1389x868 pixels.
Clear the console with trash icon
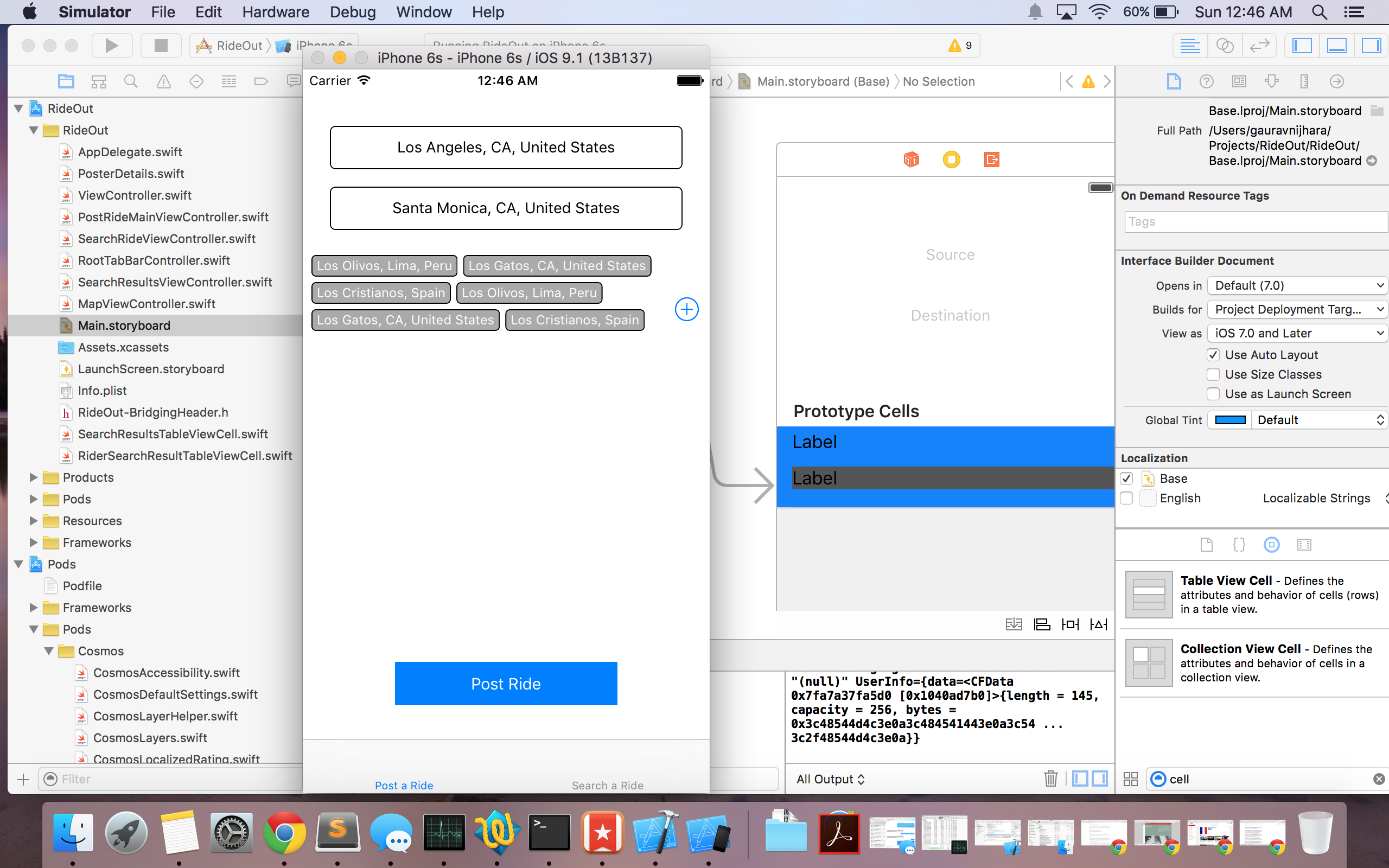(1050, 778)
